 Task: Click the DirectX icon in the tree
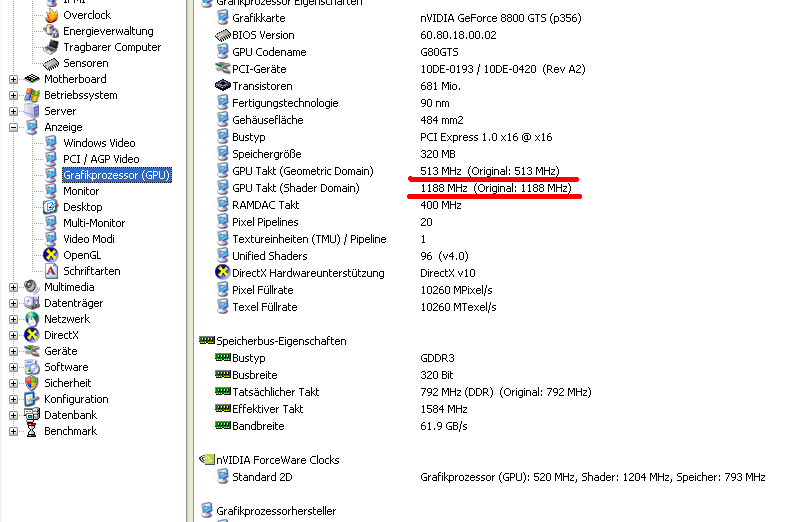tap(32, 335)
